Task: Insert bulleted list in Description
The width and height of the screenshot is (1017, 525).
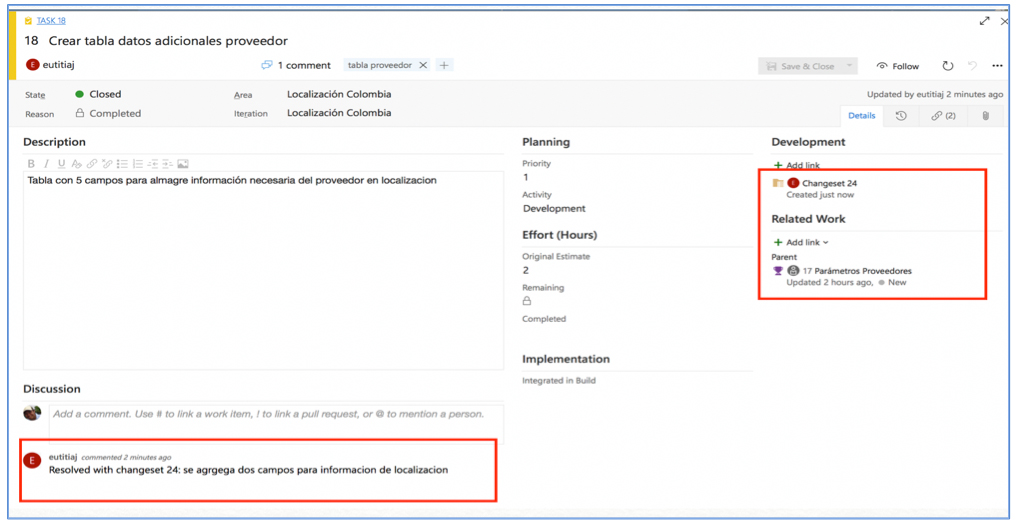Action: pyautogui.click(x=122, y=164)
